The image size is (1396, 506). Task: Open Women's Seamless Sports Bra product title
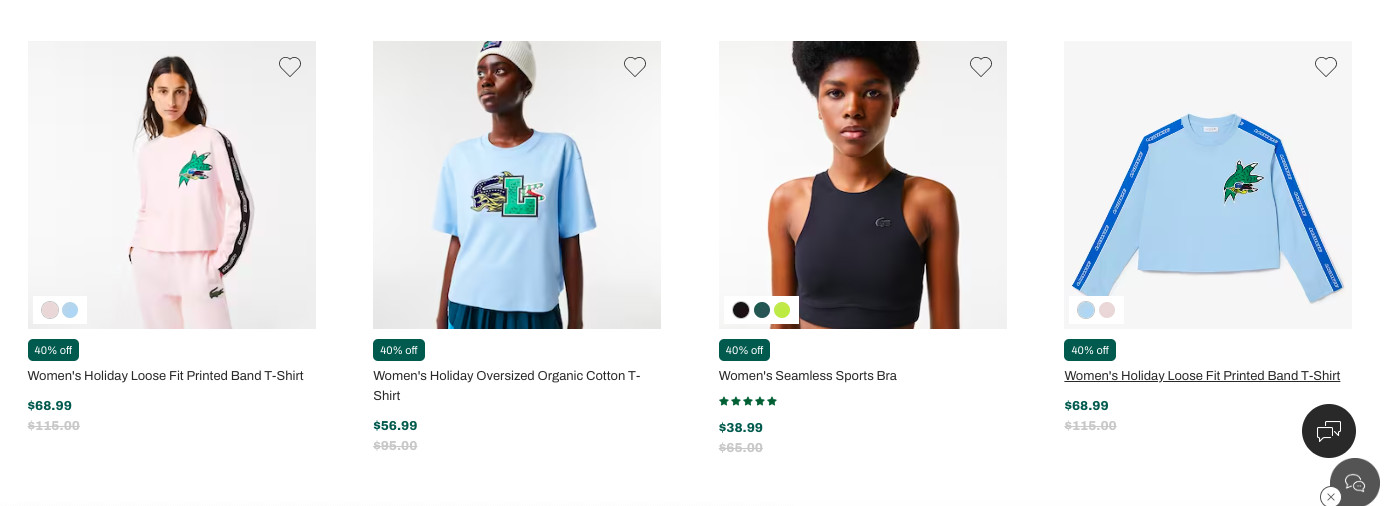pos(808,376)
